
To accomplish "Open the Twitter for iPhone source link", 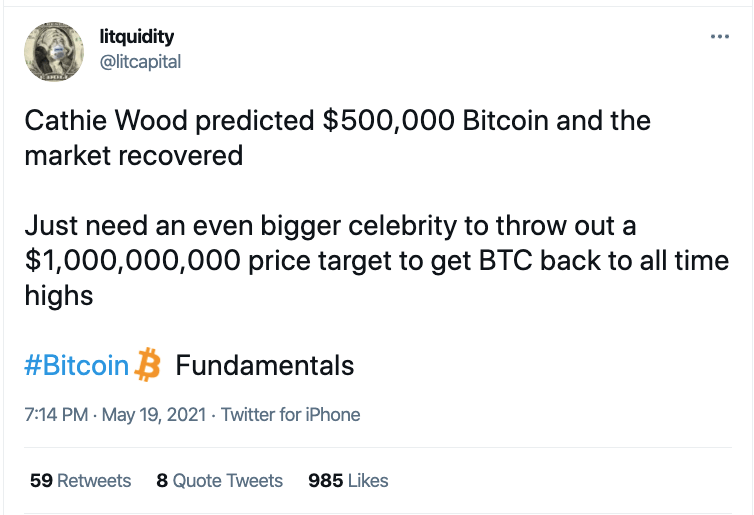I will click(x=290, y=414).
